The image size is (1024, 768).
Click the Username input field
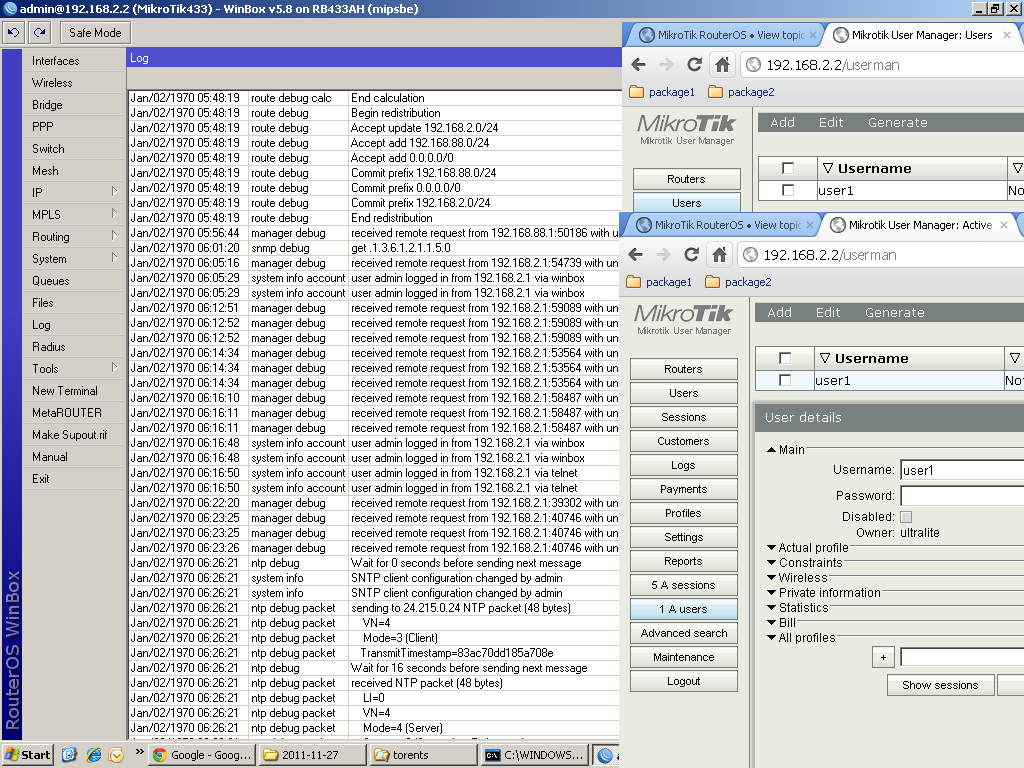coord(960,470)
